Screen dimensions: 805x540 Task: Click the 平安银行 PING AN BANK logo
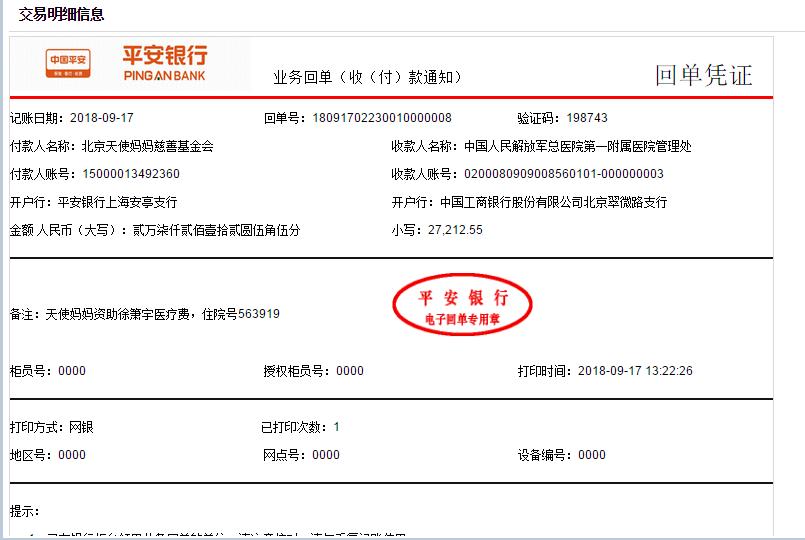pyautogui.click(x=165, y=63)
